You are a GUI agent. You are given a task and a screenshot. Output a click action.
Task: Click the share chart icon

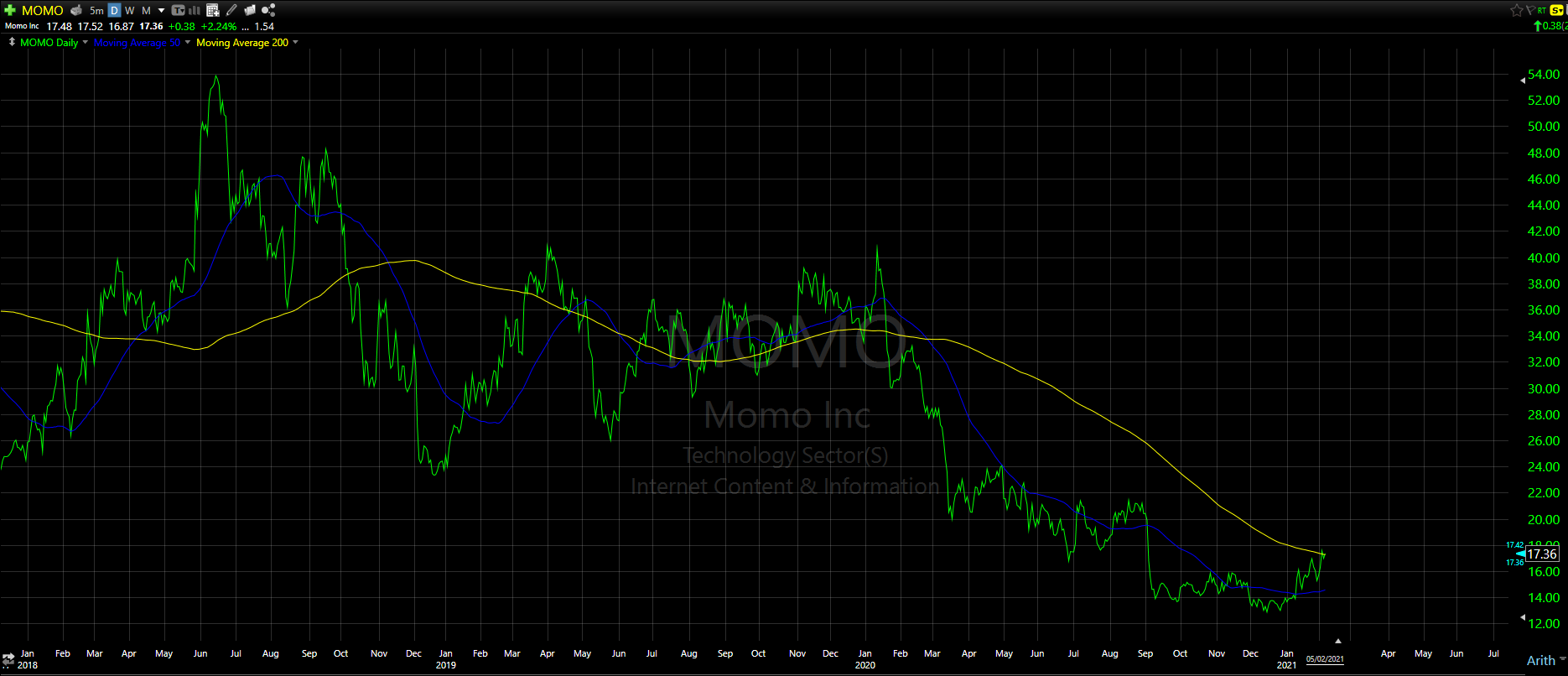268,10
